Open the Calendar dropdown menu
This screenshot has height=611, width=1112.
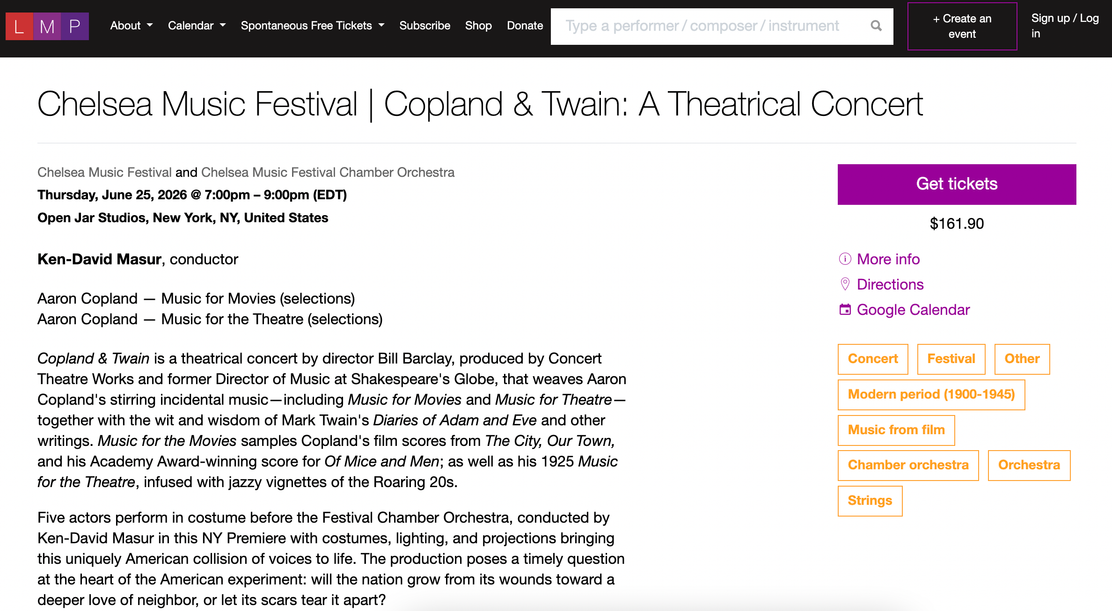pyautogui.click(x=196, y=26)
